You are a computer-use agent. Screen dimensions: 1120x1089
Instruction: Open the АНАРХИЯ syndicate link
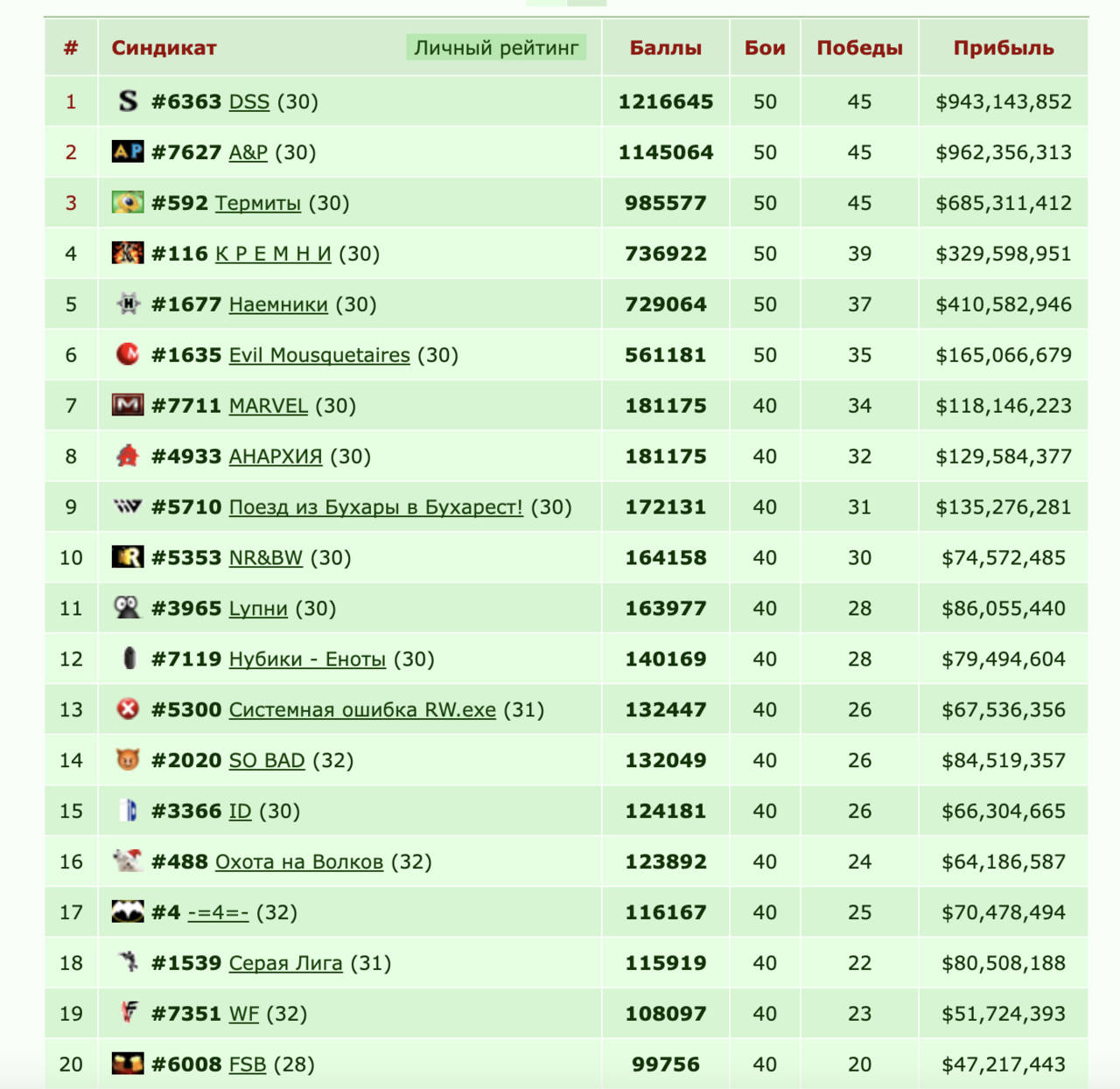click(x=276, y=457)
